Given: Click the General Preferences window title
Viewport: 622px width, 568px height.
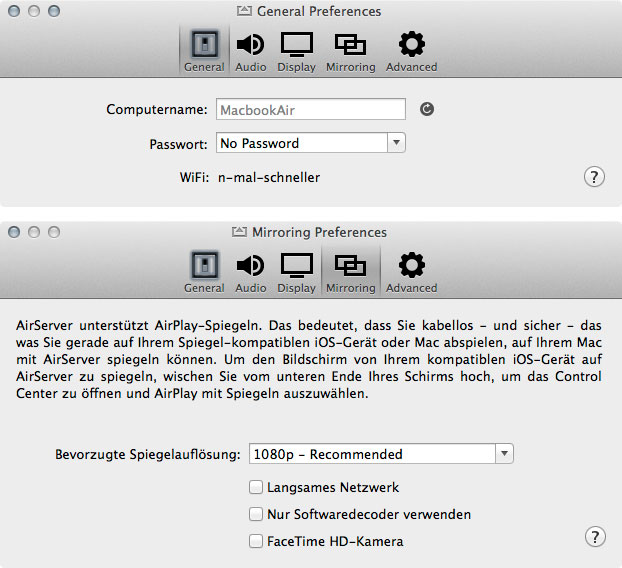Looking at the screenshot, I should point(319,11).
